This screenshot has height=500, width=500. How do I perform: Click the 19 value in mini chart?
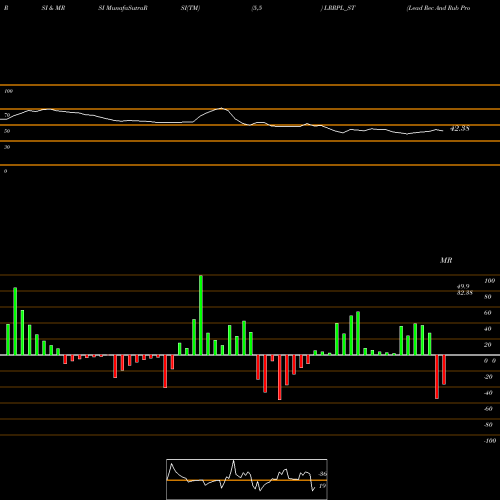[x=322, y=486]
